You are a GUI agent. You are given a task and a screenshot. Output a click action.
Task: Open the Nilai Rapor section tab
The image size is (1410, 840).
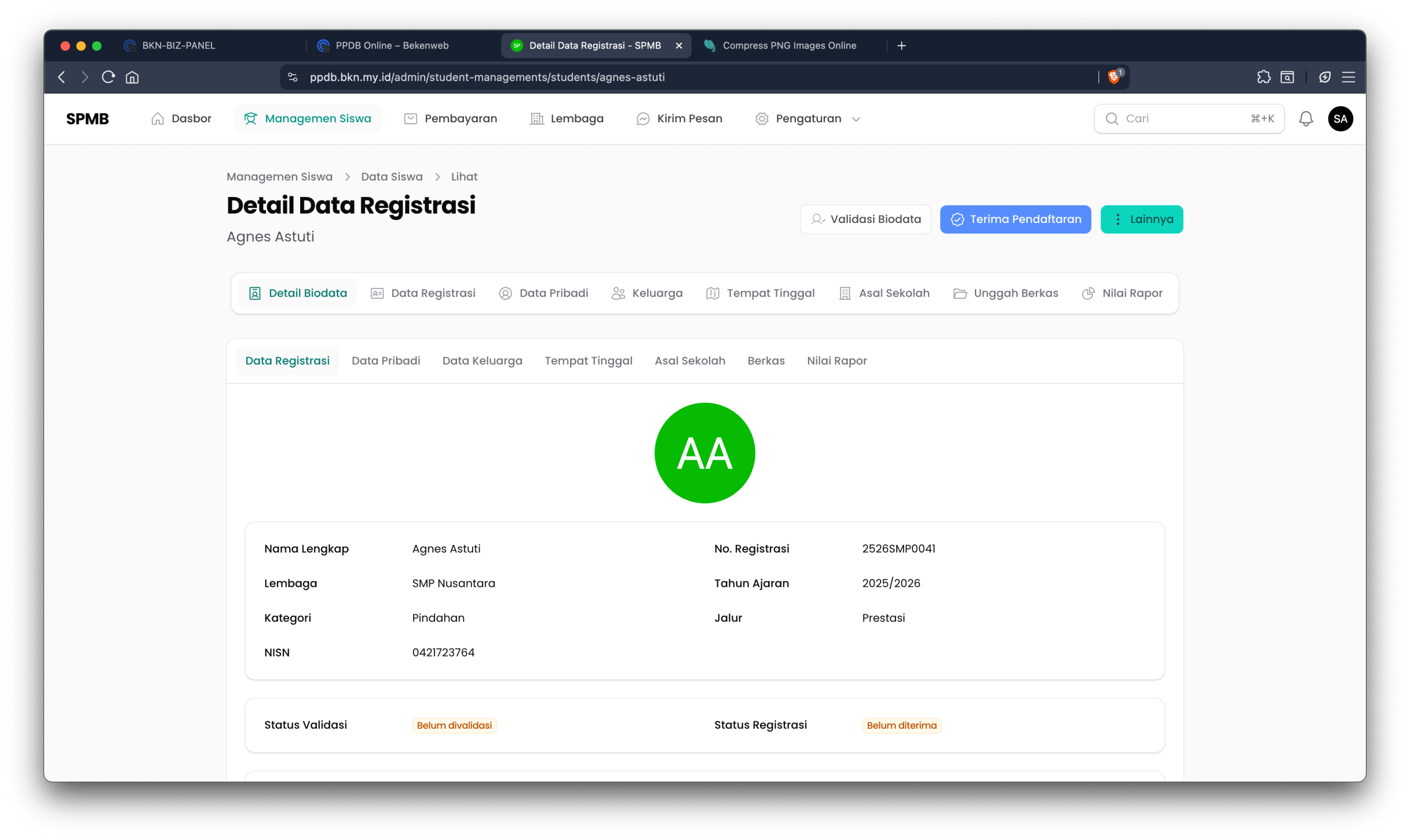1122,293
